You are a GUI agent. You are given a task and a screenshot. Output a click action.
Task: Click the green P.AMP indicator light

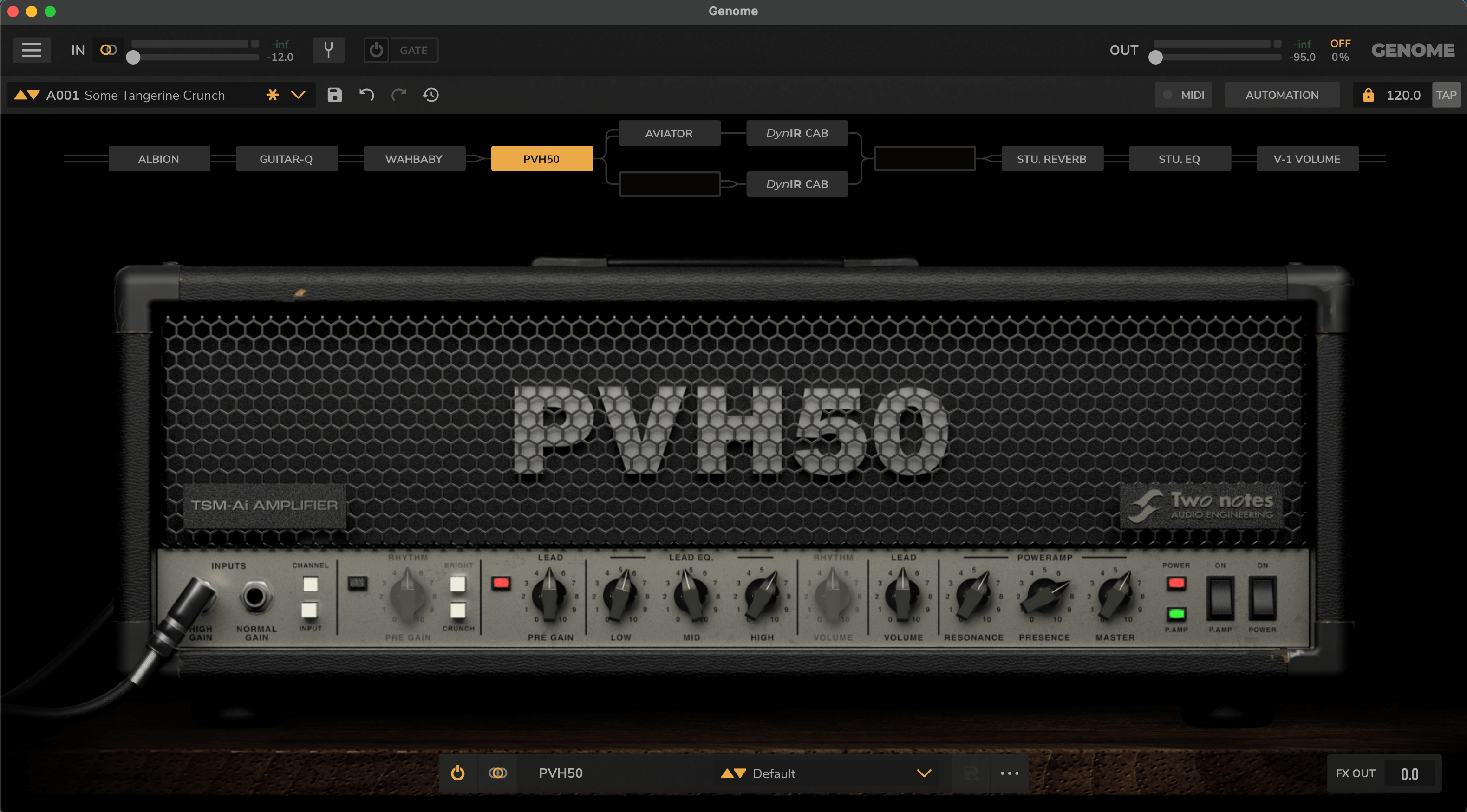click(1176, 613)
